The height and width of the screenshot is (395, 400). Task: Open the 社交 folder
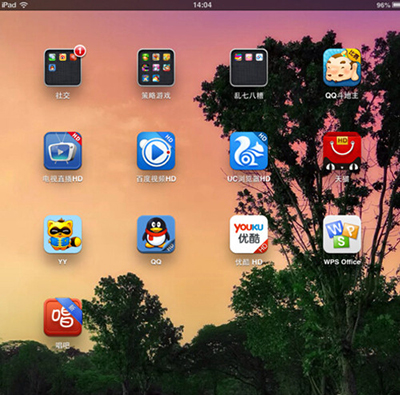(x=63, y=68)
